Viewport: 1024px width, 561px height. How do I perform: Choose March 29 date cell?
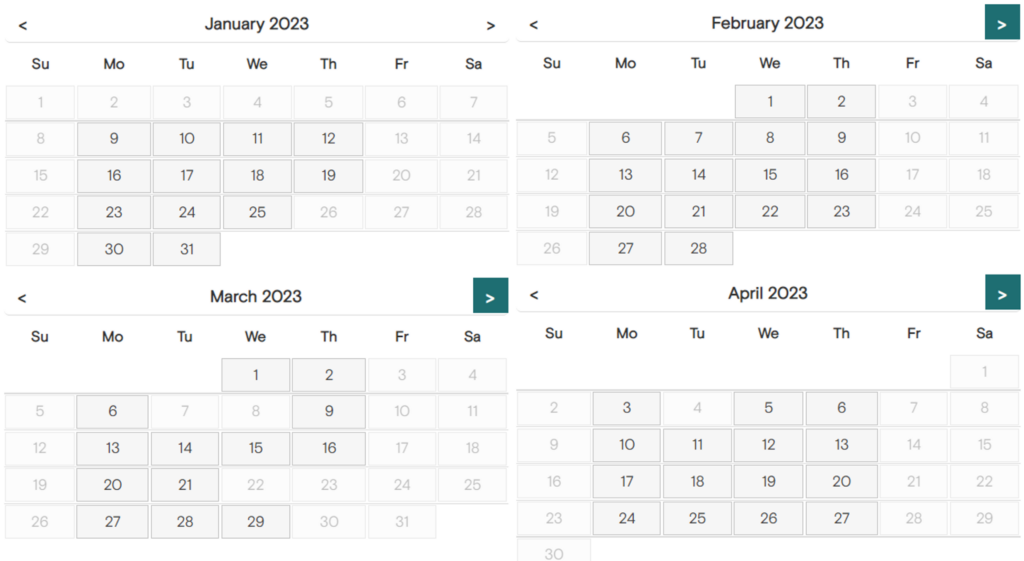click(256, 521)
